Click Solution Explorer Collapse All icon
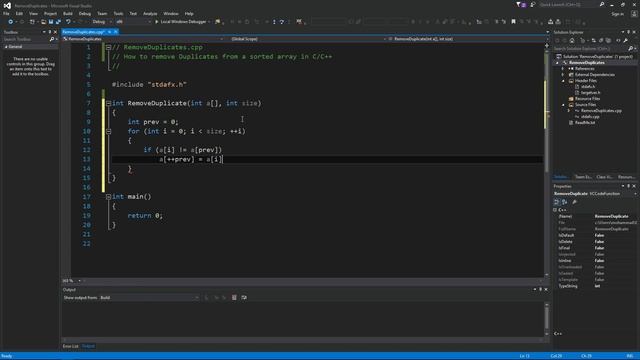Image resolution: width=640 pixels, height=360 pixels. [x=601, y=40]
